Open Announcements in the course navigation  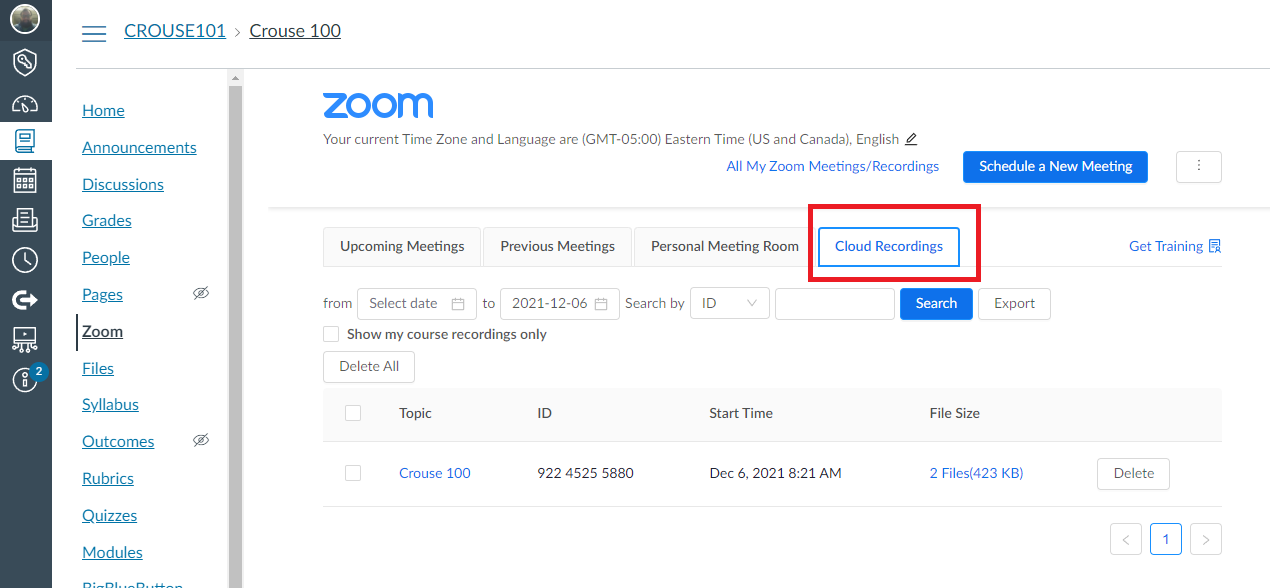[x=139, y=147]
